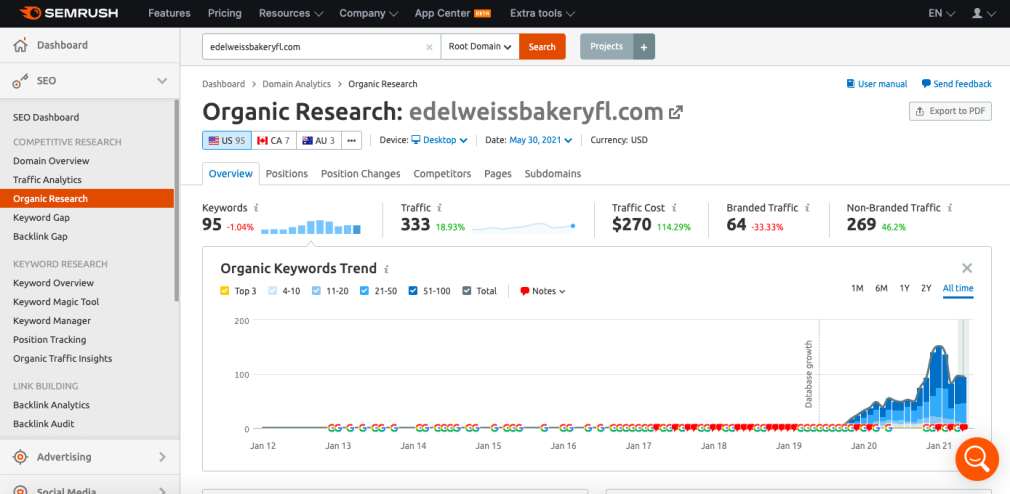The height and width of the screenshot is (494, 1010).
Task: Open the Competitors tab
Action: tap(442, 174)
